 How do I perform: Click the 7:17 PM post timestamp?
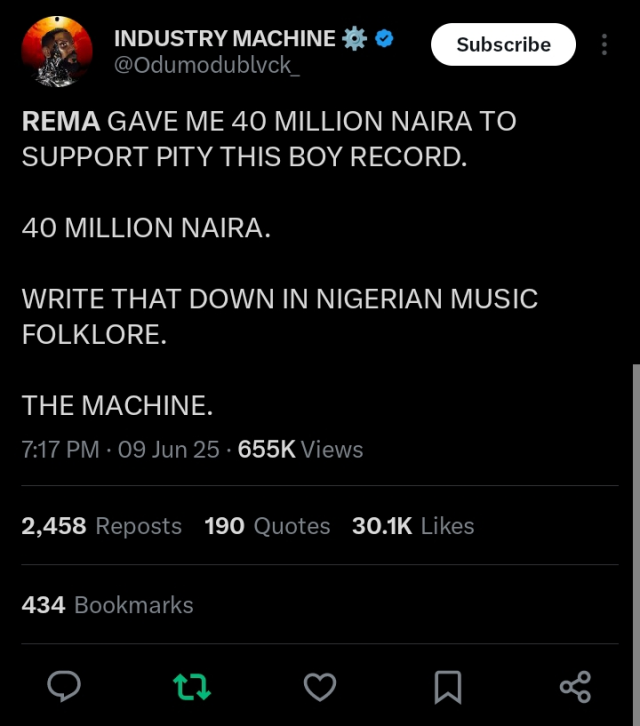(60, 450)
